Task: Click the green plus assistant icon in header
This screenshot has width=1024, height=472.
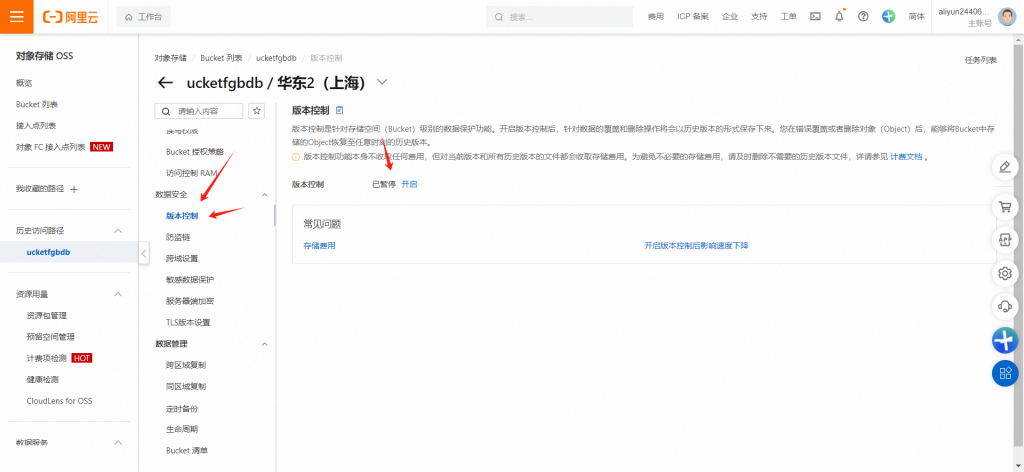Action: (888, 17)
